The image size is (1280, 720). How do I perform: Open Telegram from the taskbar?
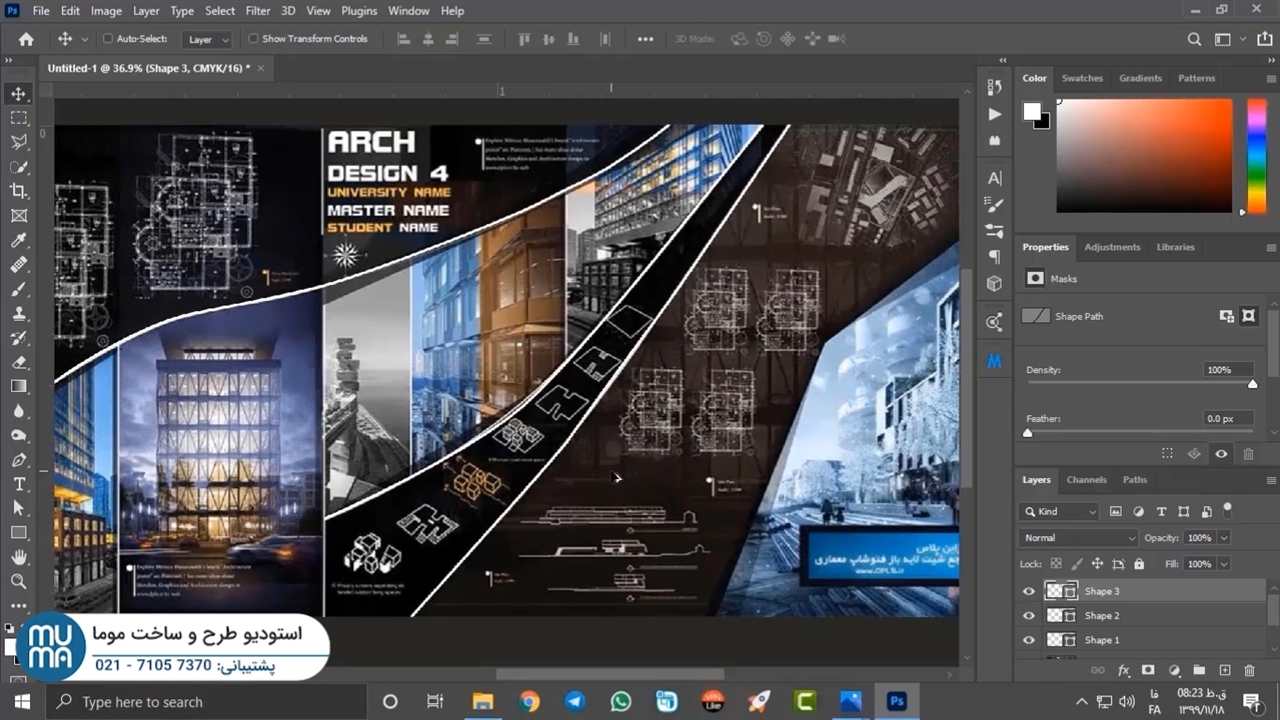click(x=575, y=701)
